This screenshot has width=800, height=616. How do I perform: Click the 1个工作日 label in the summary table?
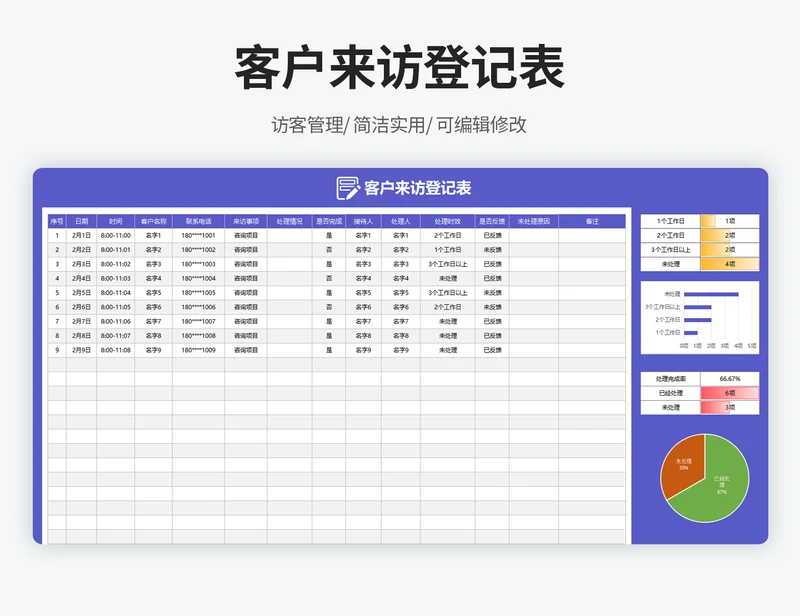click(670, 221)
